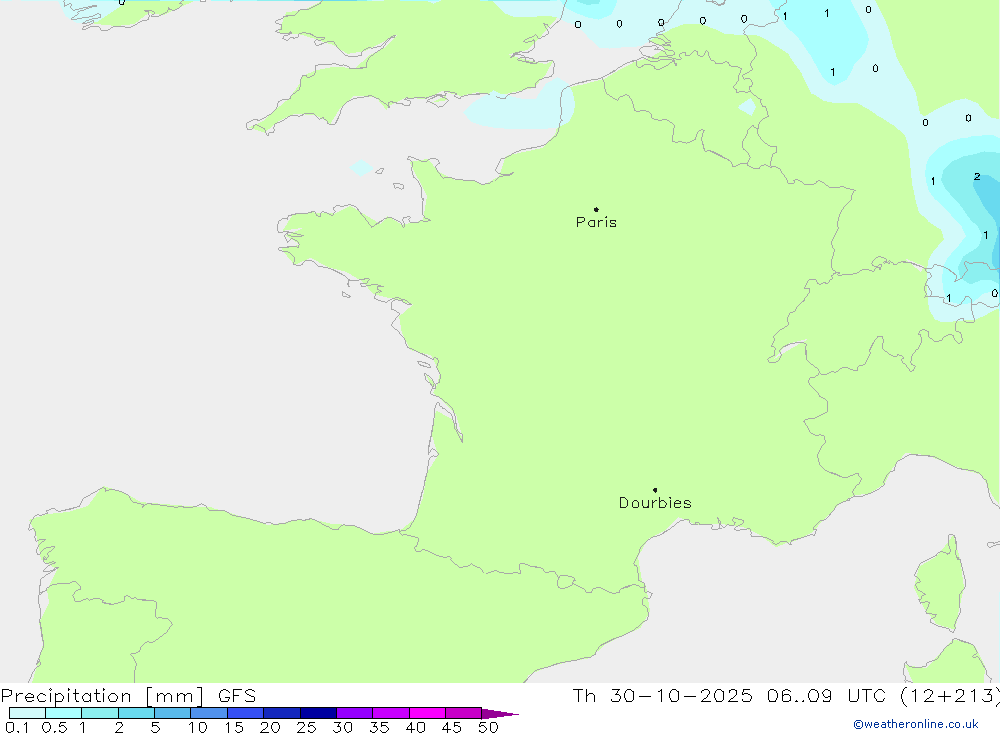Pick the 20 mm dark blue swatch
The width and height of the screenshot is (1000, 733).
tap(281, 713)
